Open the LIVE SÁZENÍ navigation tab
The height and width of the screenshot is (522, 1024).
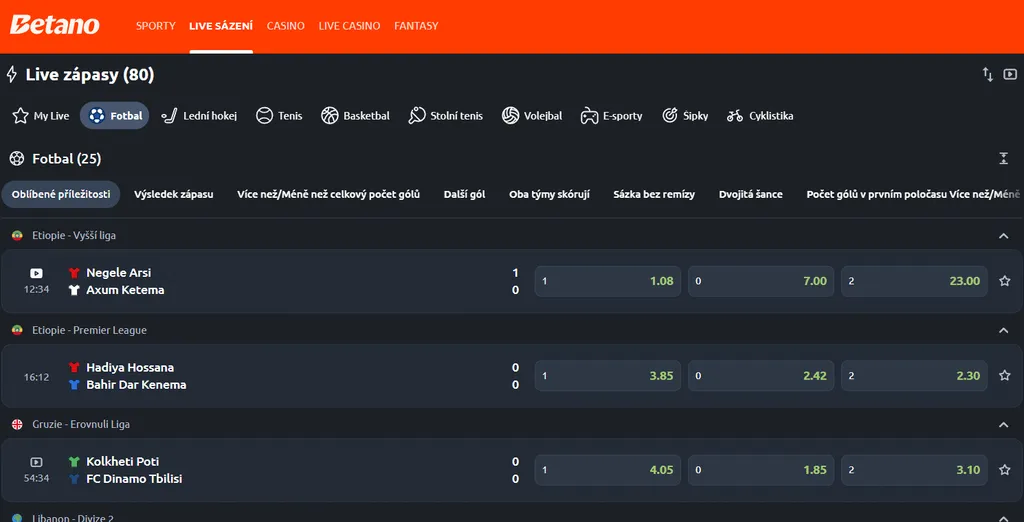tap(221, 25)
